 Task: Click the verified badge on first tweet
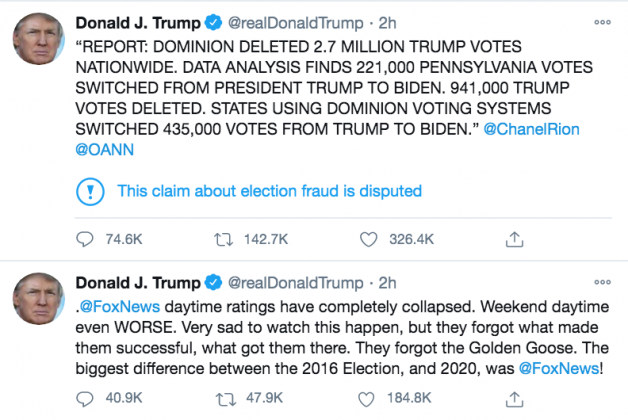(x=214, y=22)
